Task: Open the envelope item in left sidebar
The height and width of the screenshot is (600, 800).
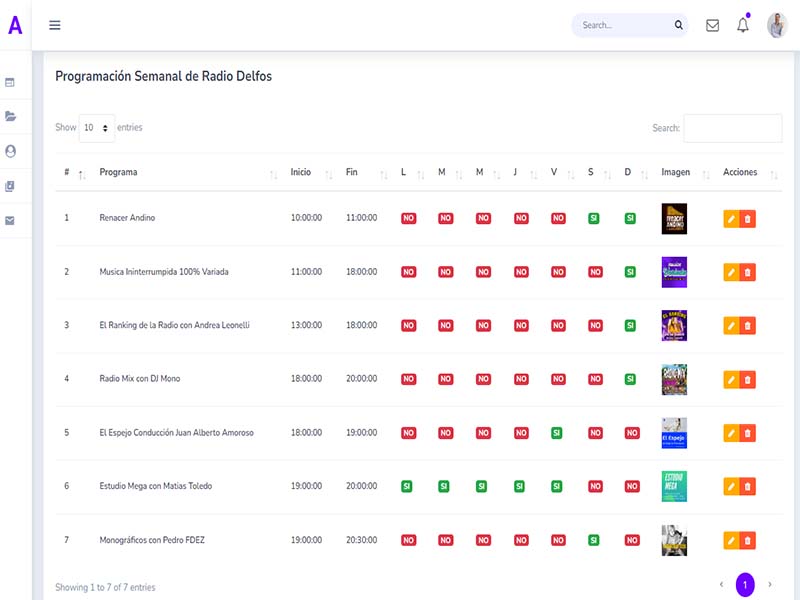Action: coord(11,220)
